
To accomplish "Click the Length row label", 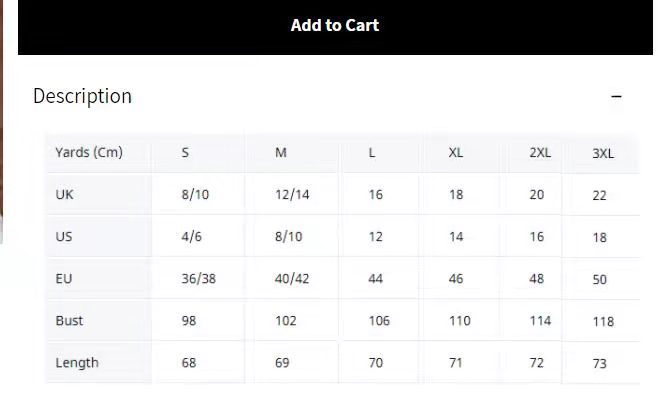I will 77,363.
